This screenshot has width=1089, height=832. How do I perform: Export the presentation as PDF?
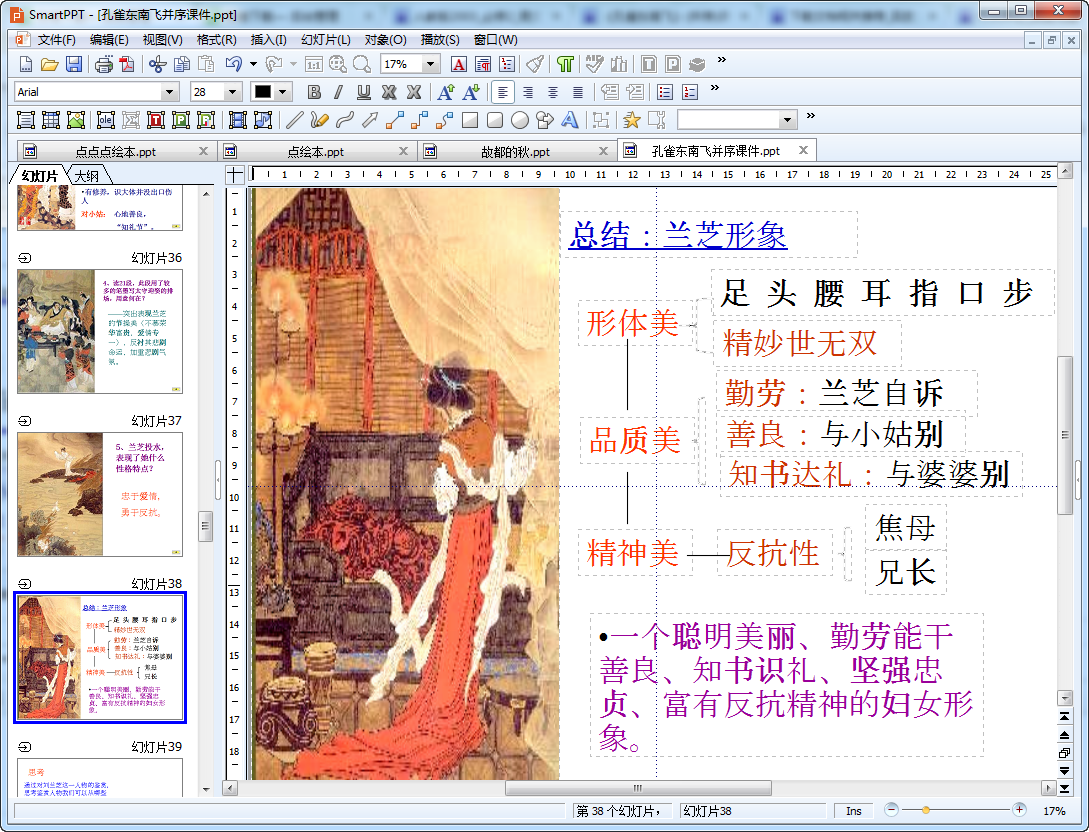pos(127,65)
